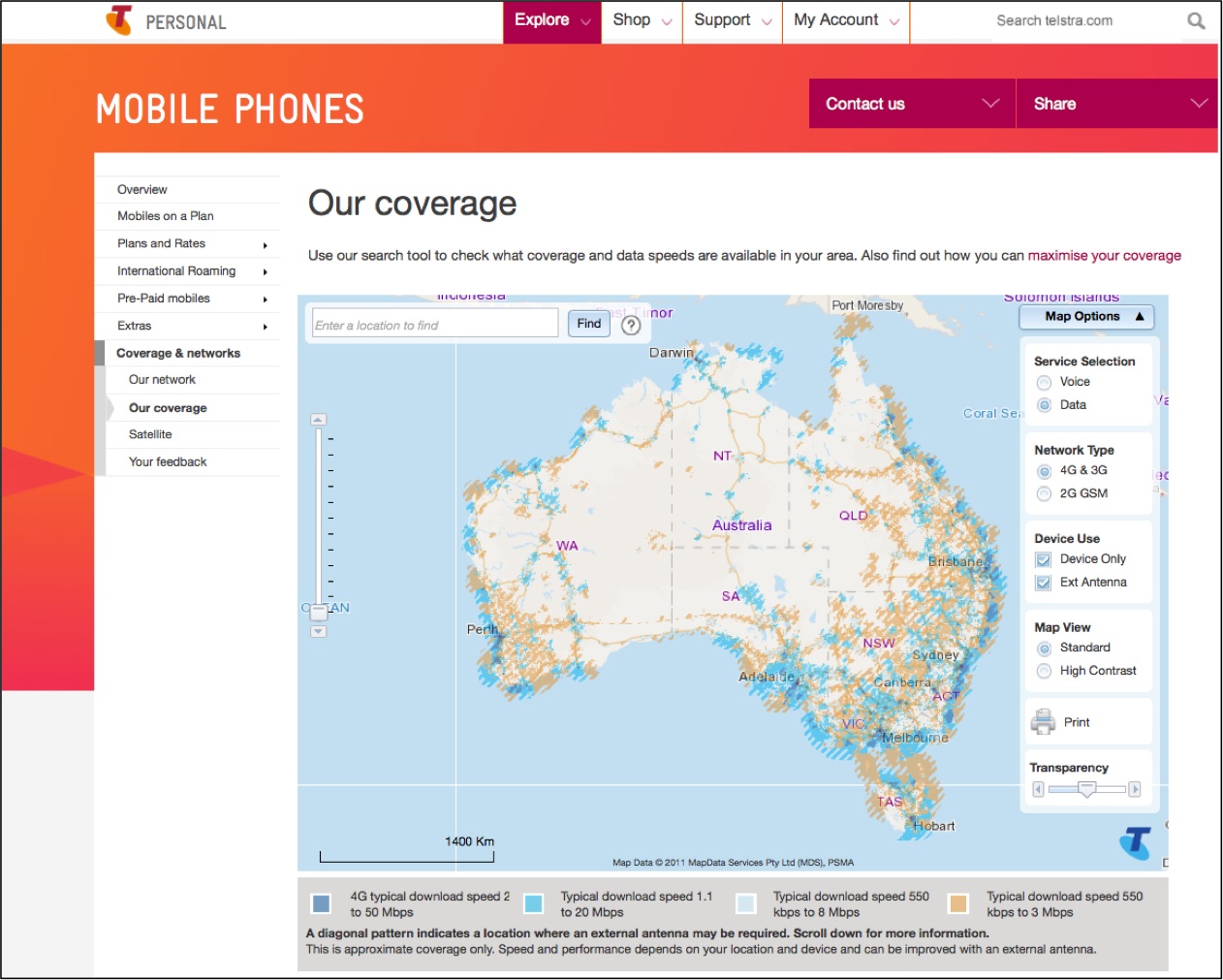This screenshot has height=980, width=1223.
Task: Click the zoom-in arrow on map slider
Action: [318, 419]
